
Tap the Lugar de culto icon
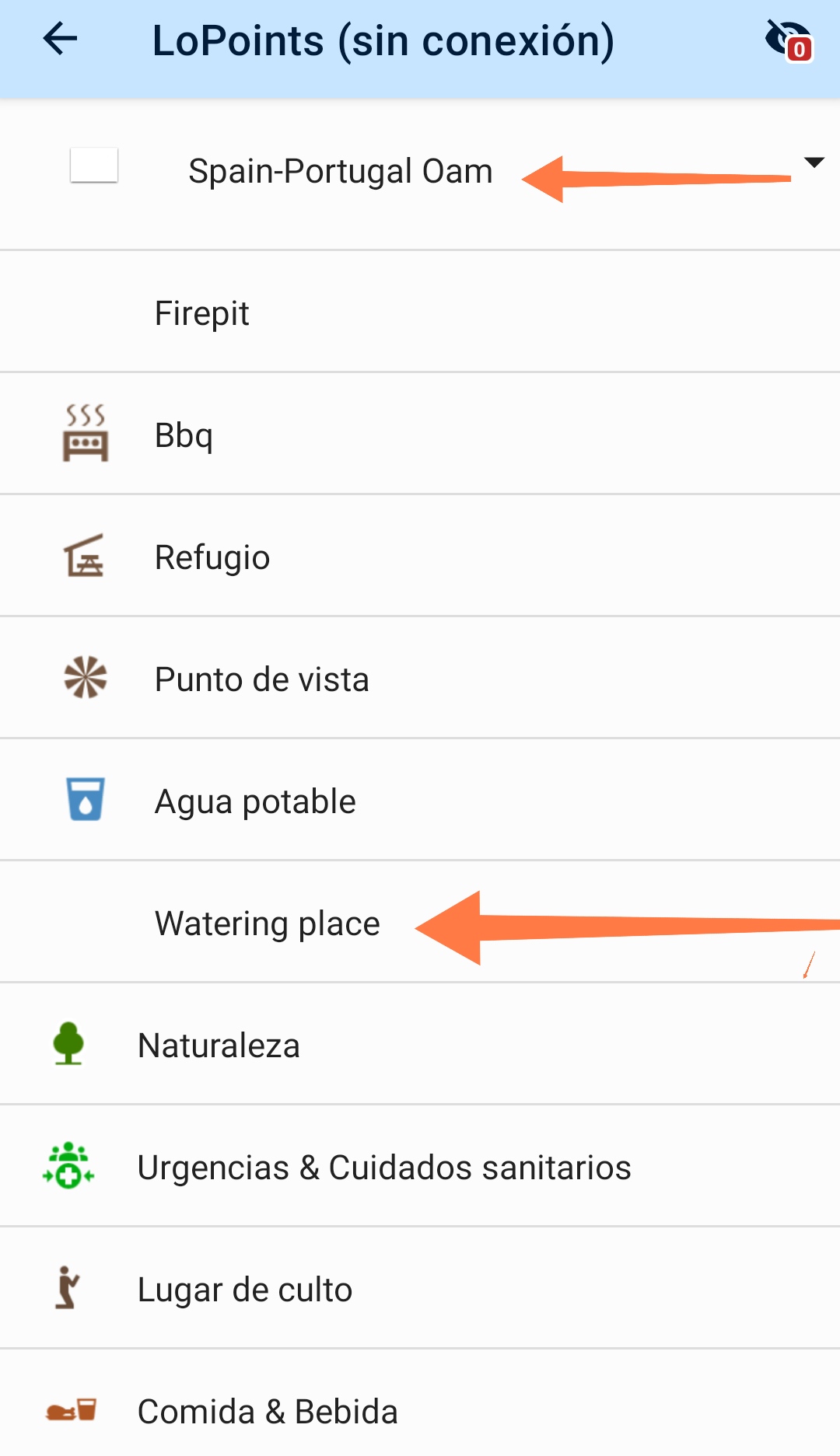click(68, 1288)
